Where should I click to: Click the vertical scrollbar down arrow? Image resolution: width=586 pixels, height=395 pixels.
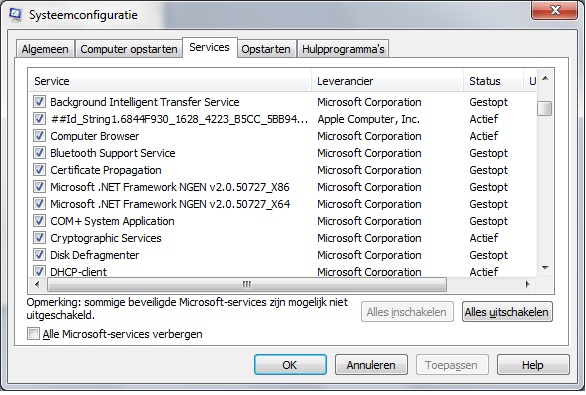[545, 268]
